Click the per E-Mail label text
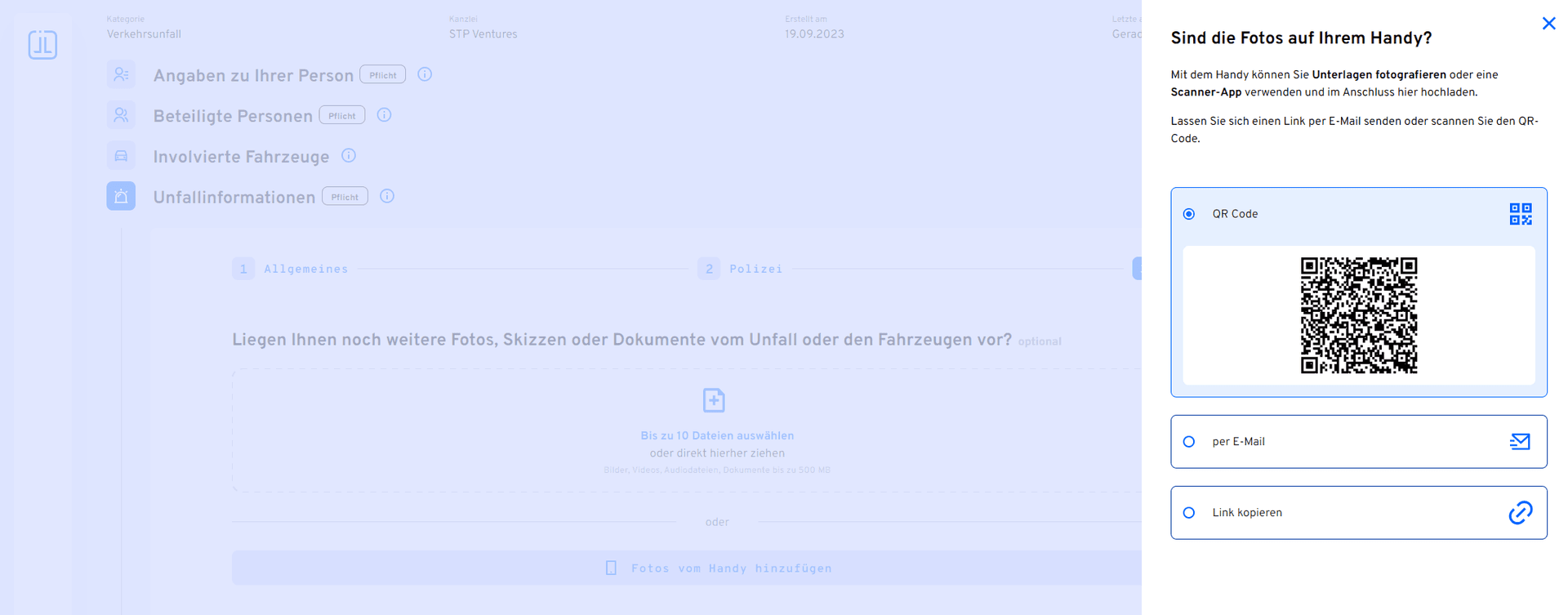Image resolution: width=1568 pixels, height=615 pixels. click(x=1238, y=442)
